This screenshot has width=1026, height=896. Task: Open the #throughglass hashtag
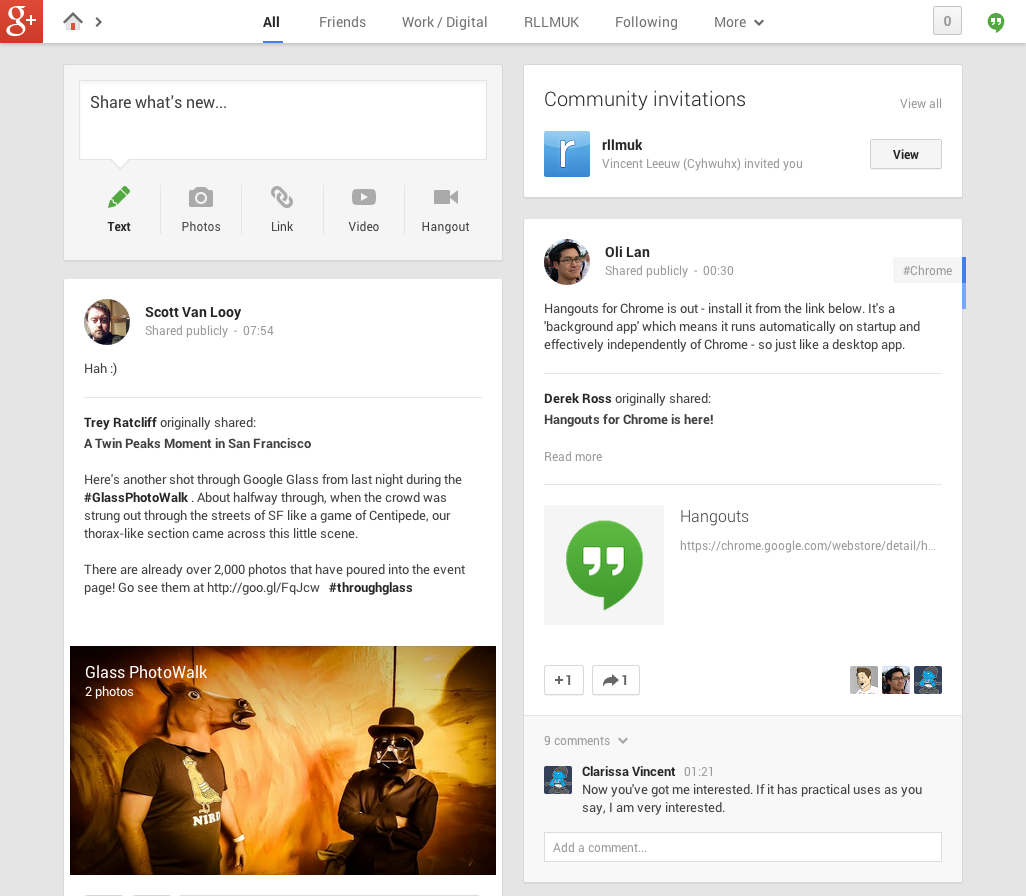point(370,588)
